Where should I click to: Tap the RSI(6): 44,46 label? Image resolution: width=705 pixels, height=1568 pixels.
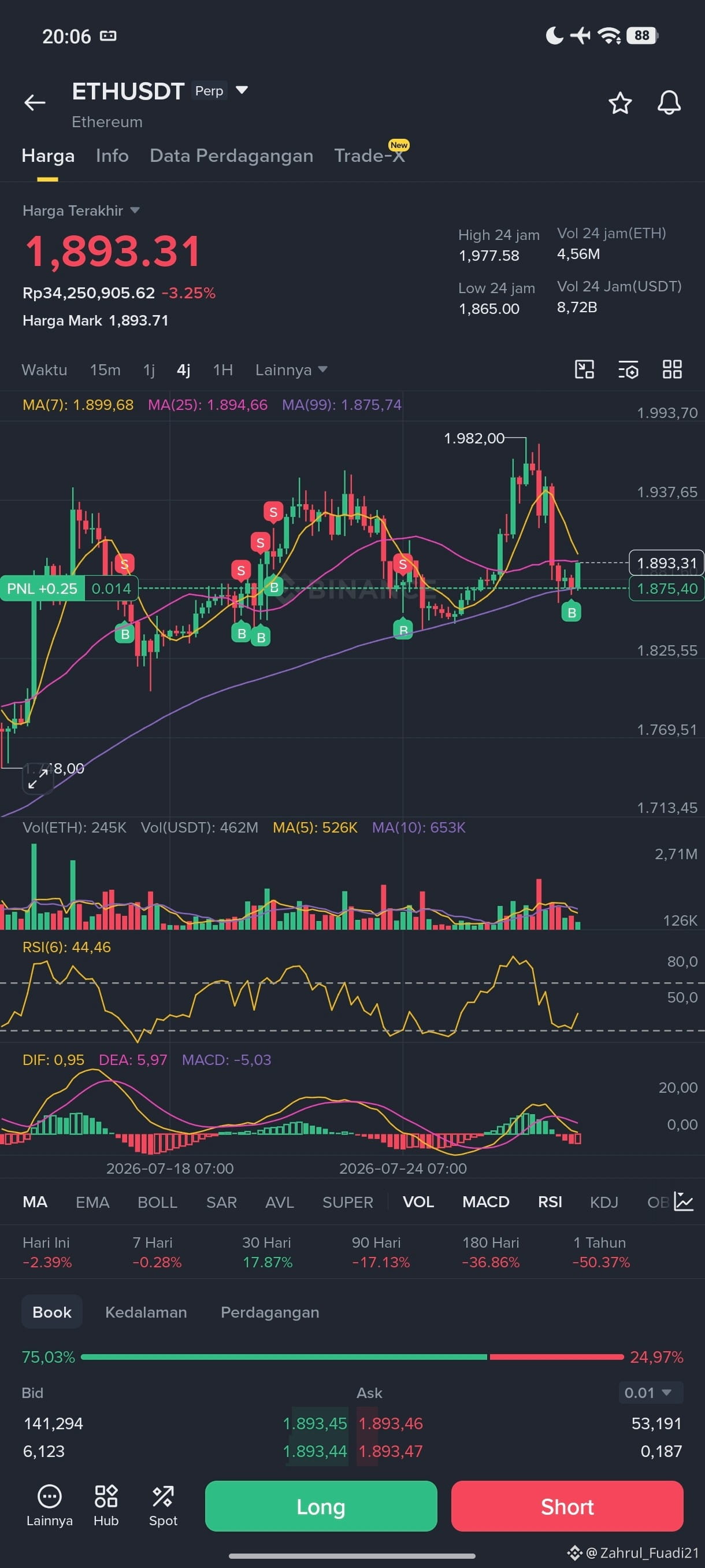[67, 947]
